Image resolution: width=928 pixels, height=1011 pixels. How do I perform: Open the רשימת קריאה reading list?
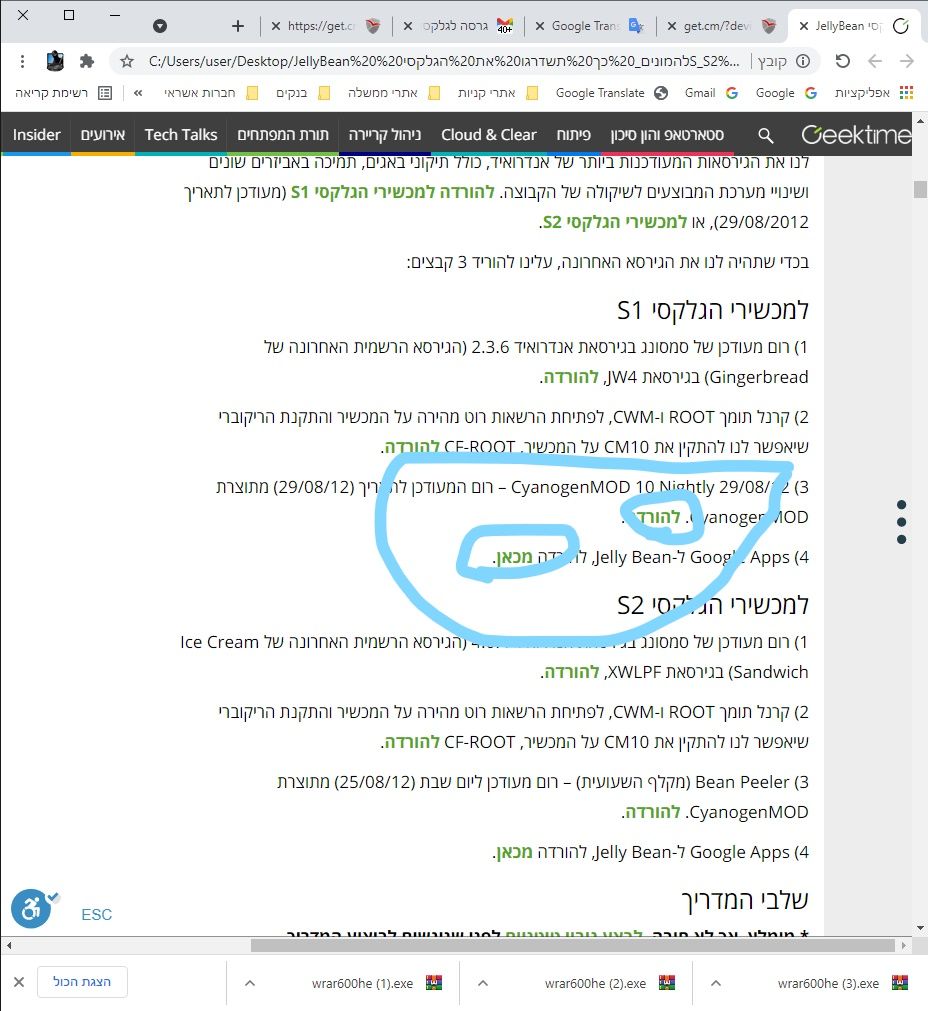pyautogui.click(x=64, y=93)
